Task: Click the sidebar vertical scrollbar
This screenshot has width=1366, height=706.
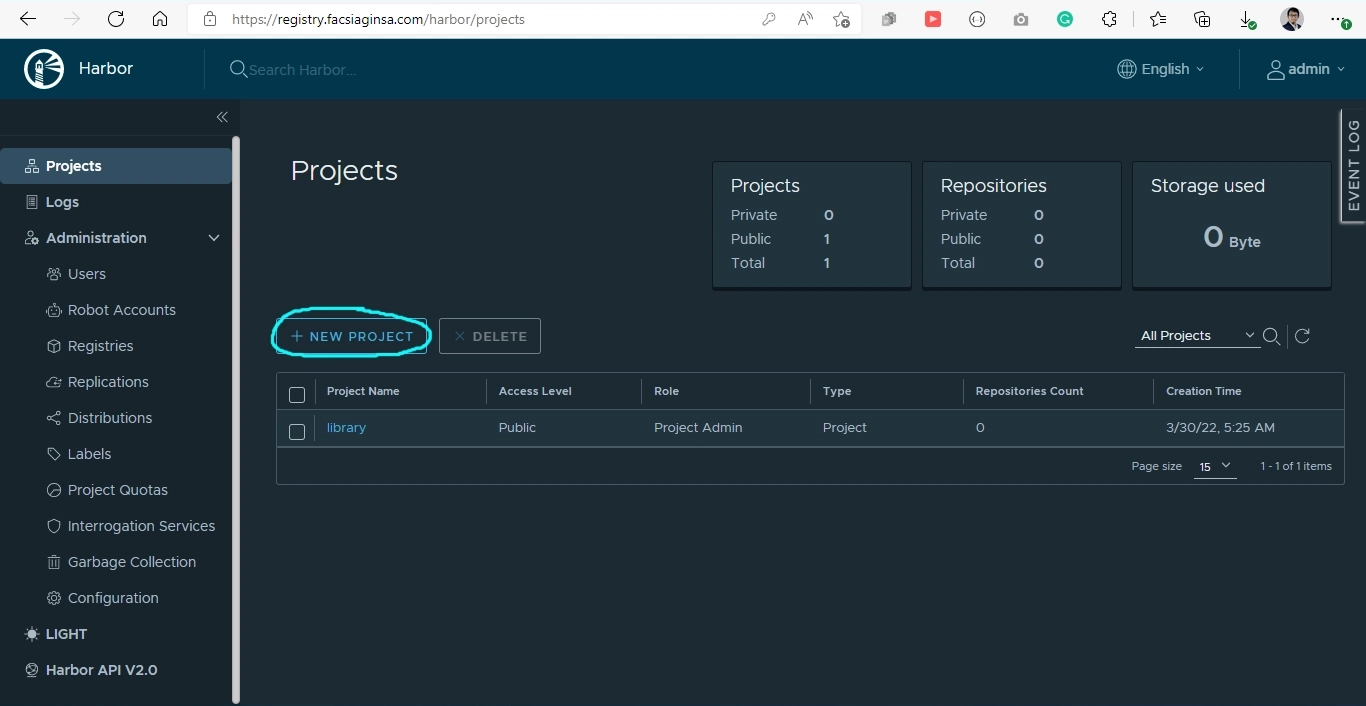Action: click(x=236, y=420)
